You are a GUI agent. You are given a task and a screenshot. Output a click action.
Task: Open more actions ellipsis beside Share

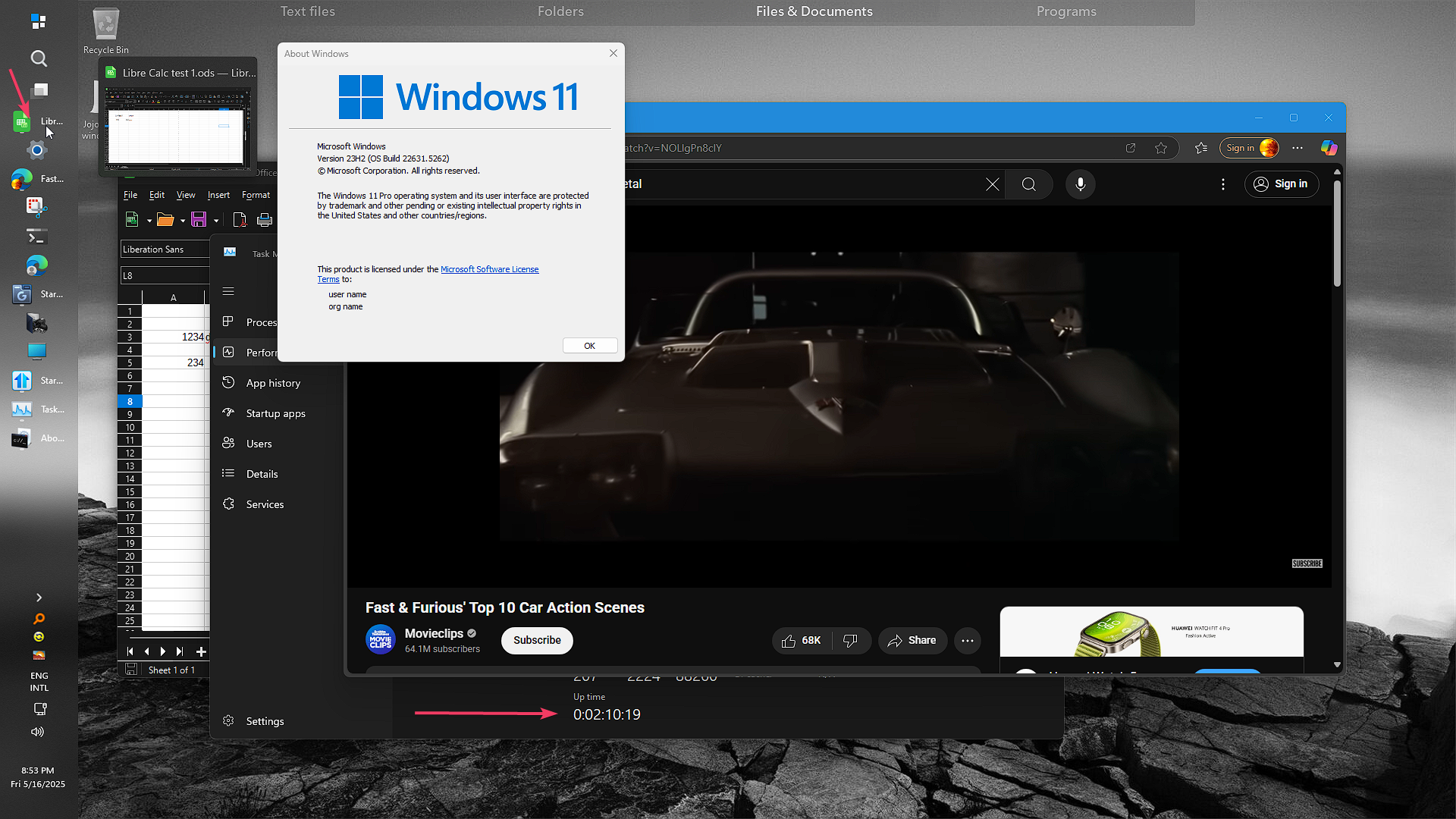(968, 641)
